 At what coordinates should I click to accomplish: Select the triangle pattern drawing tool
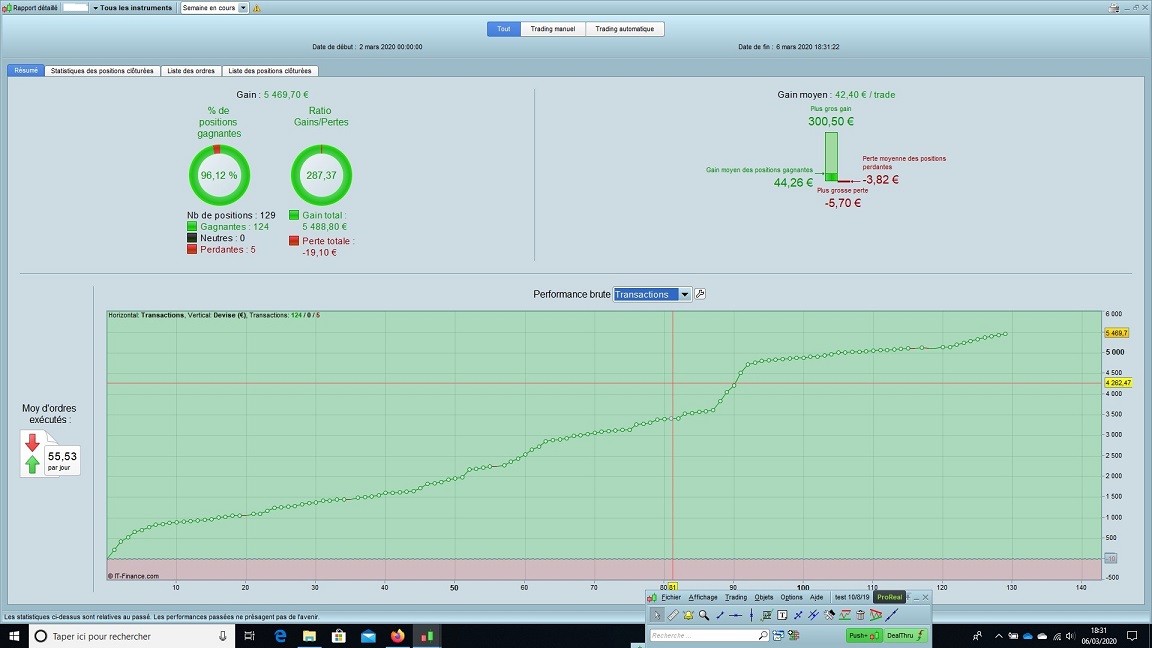pos(876,615)
